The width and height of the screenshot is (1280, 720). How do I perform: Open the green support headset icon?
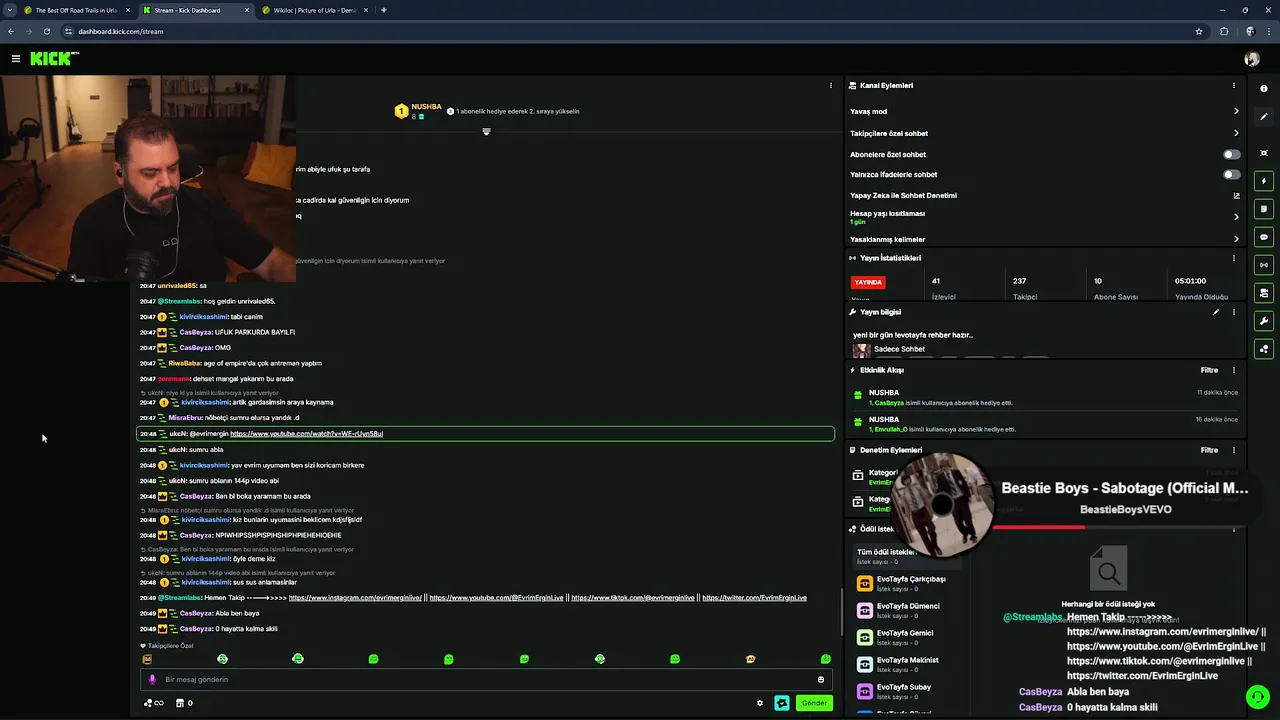click(x=1257, y=697)
